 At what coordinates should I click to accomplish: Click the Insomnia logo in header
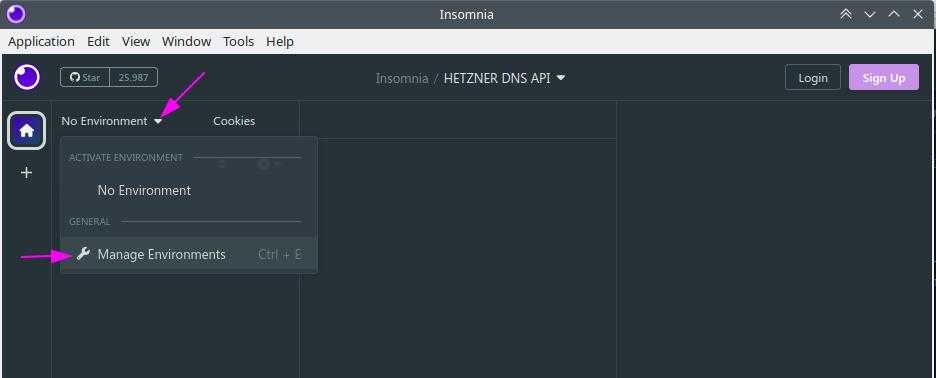(27, 77)
